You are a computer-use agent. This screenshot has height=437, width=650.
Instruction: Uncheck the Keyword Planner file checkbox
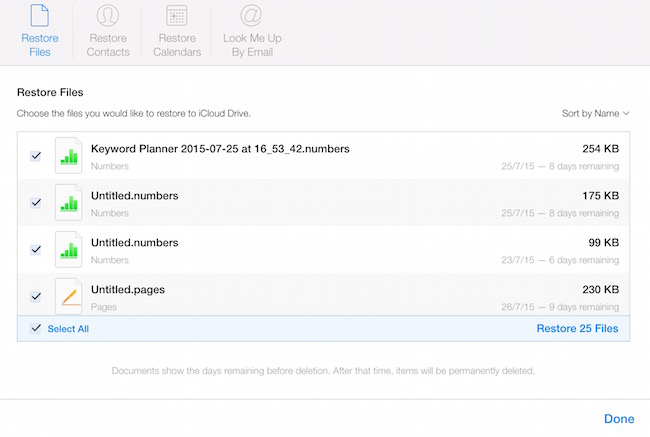tap(36, 156)
